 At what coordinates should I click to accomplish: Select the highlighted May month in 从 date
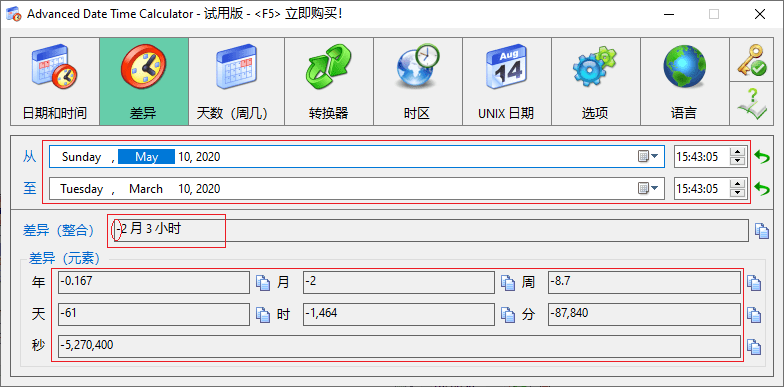[x=146, y=157]
